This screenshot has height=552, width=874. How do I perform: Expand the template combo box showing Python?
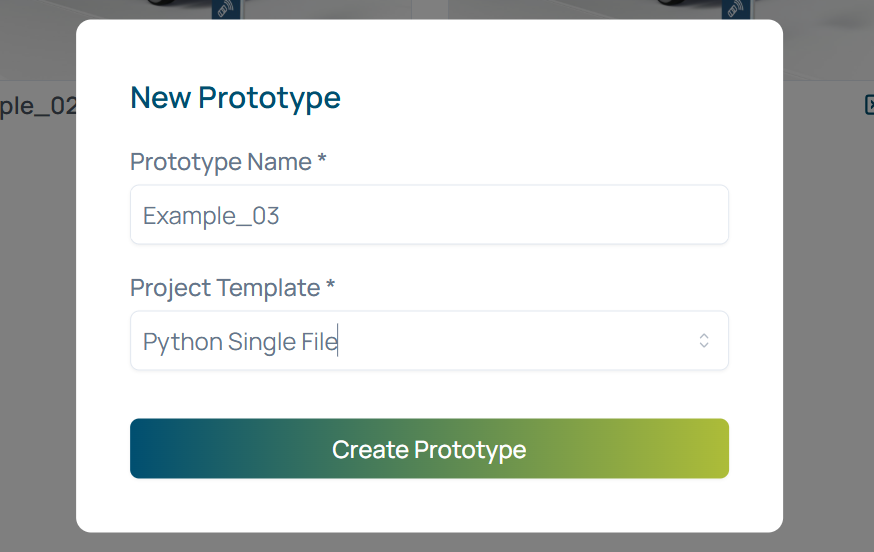click(429, 341)
